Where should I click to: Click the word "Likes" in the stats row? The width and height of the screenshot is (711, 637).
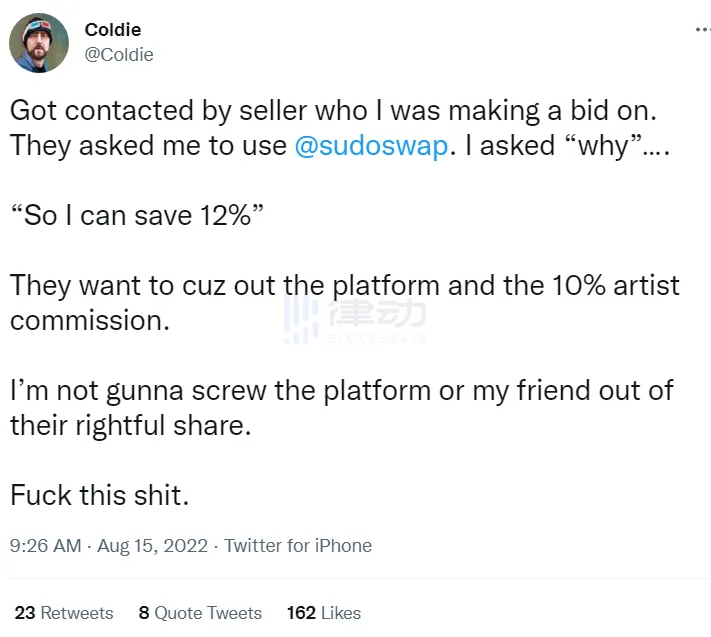click(341, 613)
